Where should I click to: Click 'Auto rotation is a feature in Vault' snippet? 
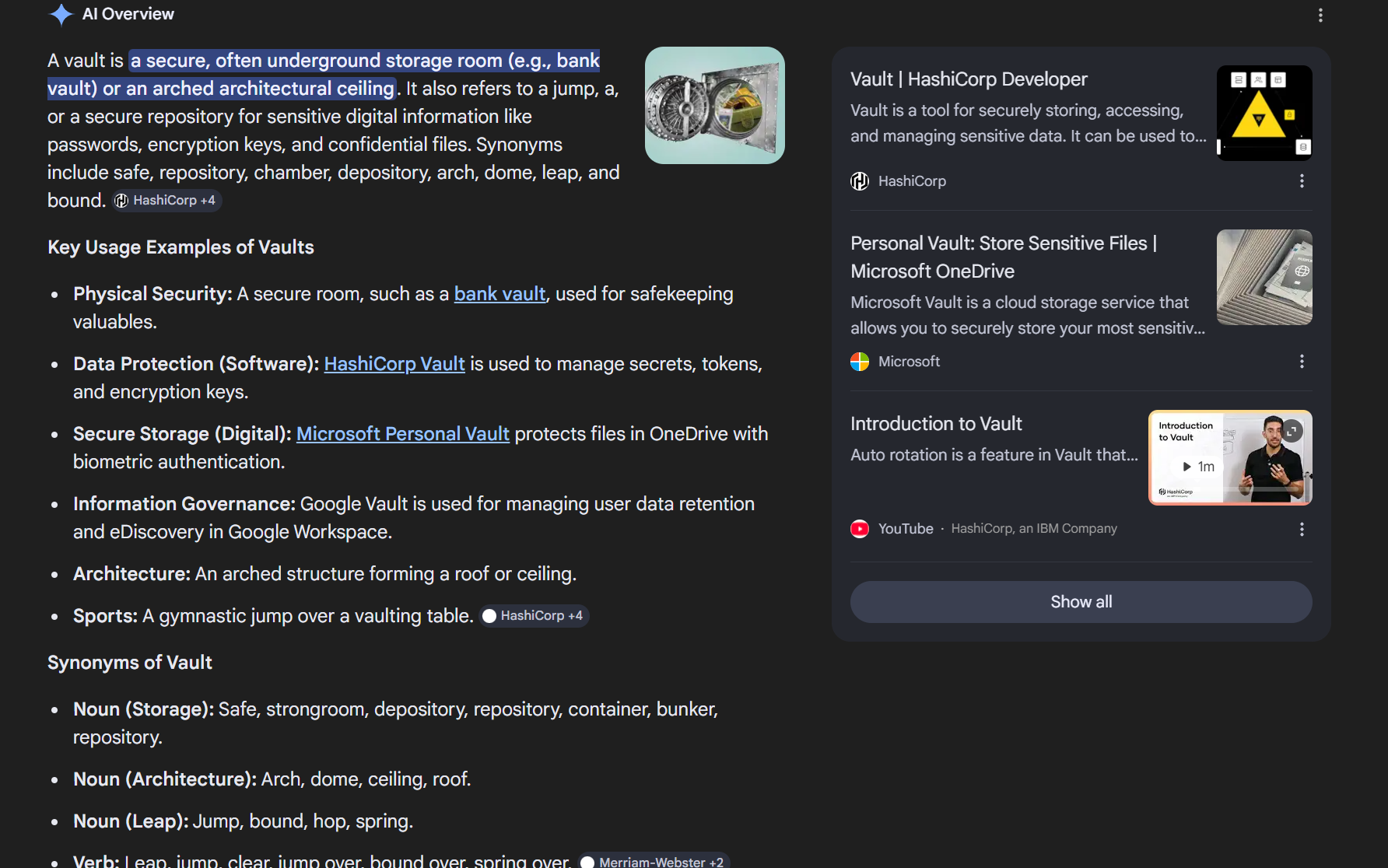(994, 455)
